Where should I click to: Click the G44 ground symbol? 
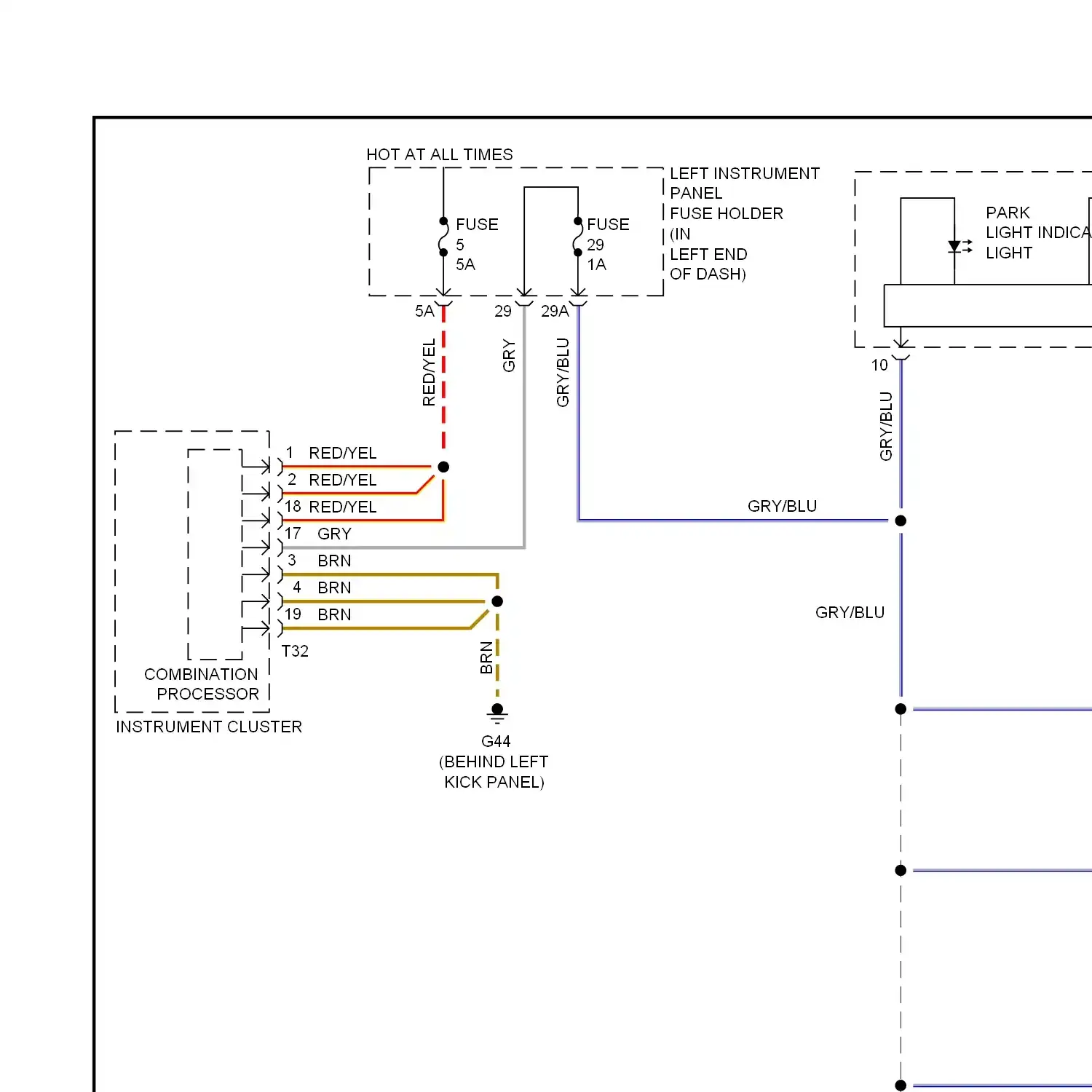(497, 713)
